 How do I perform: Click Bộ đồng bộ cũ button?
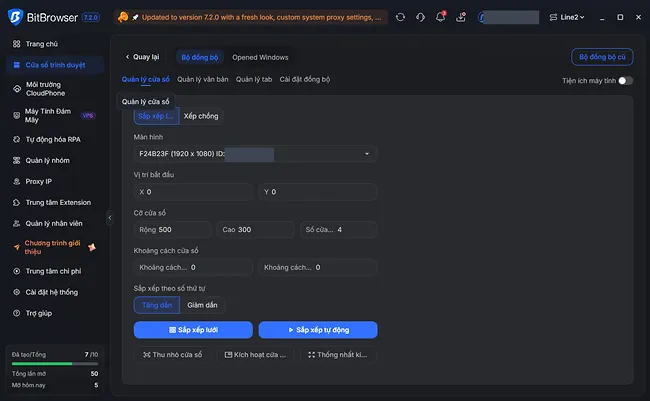coord(602,57)
